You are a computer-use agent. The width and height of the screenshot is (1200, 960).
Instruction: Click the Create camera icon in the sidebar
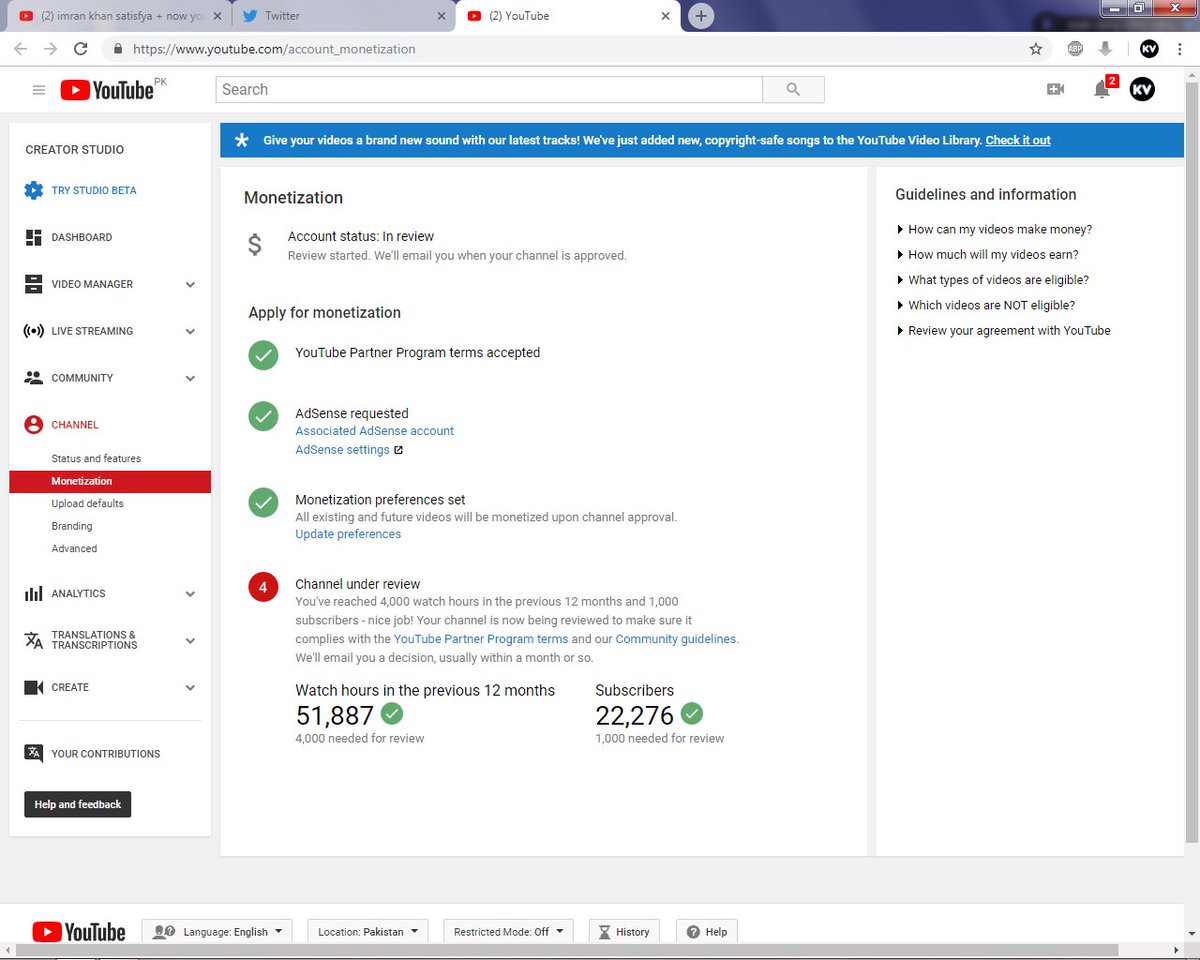pyautogui.click(x=34, y=687)
